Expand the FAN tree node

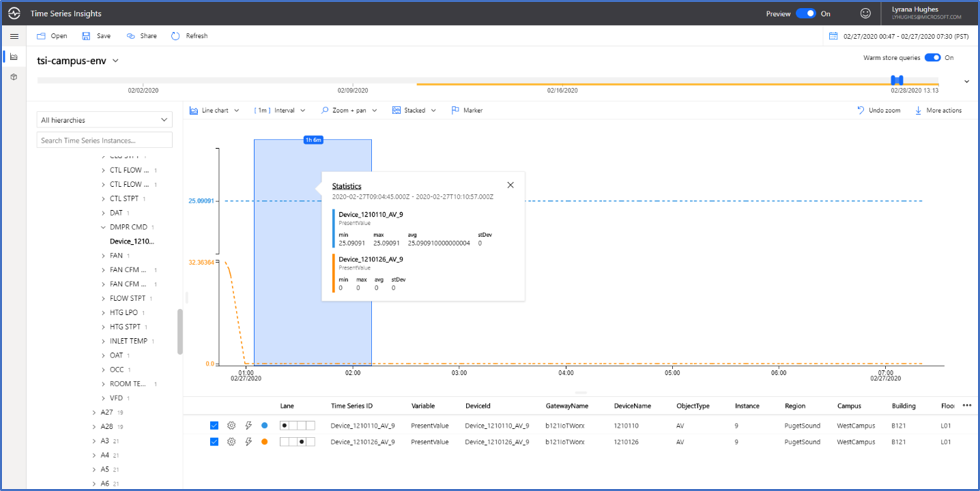(x=103, y=255)
